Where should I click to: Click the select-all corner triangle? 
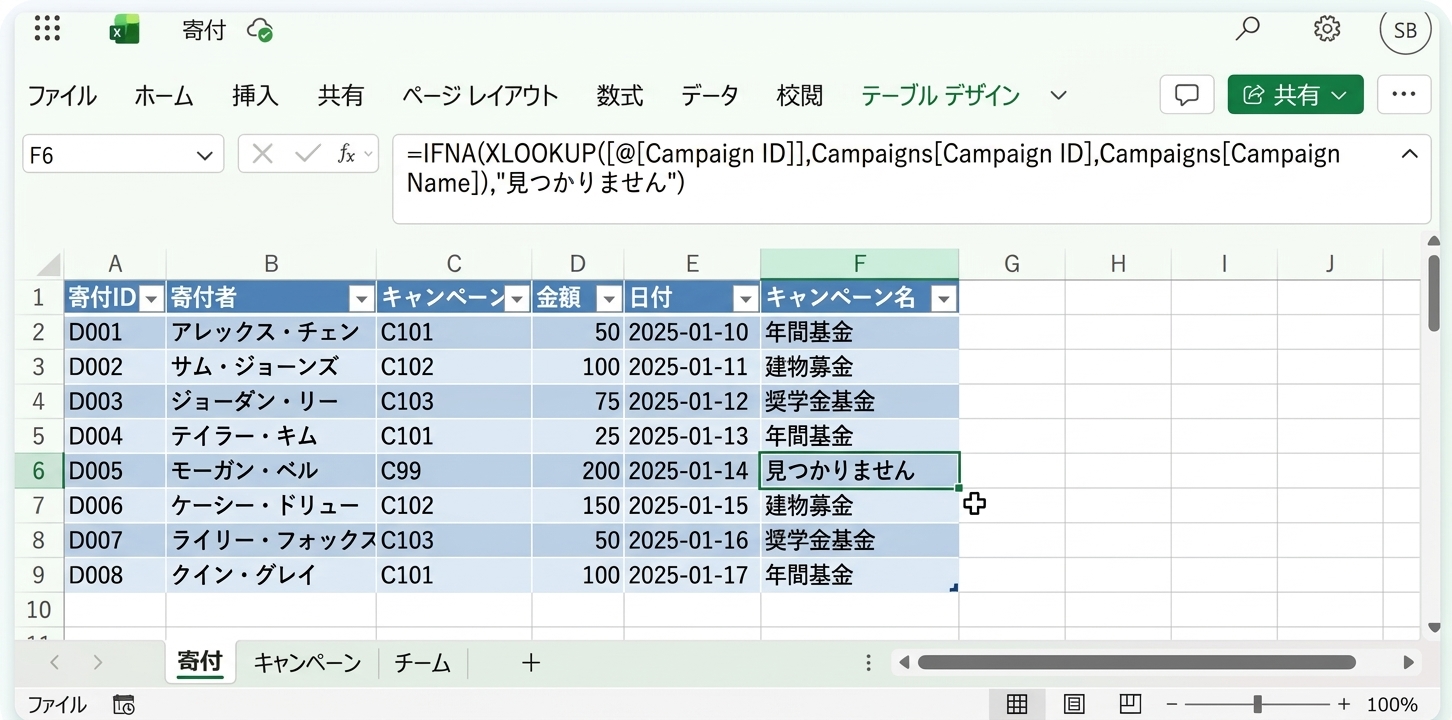coord(49,264)
